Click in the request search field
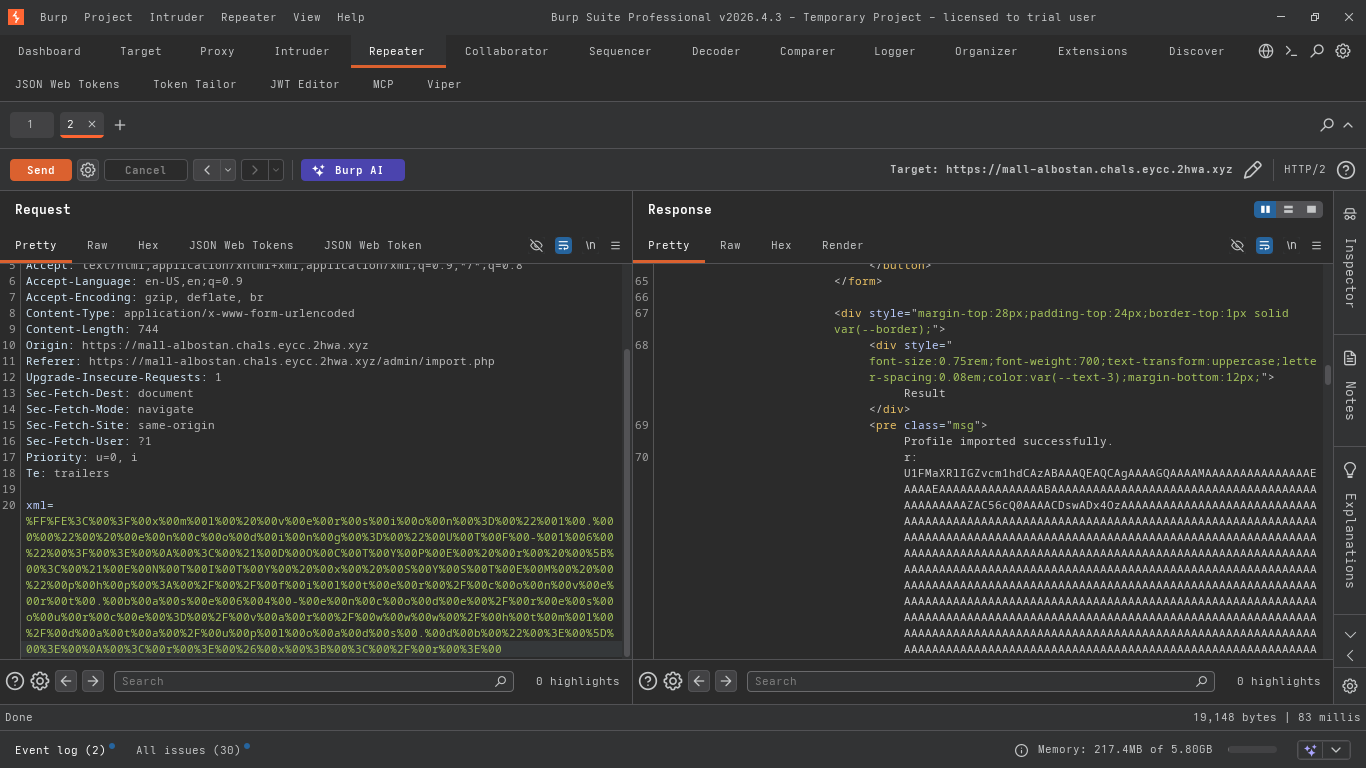 point(314,681)
